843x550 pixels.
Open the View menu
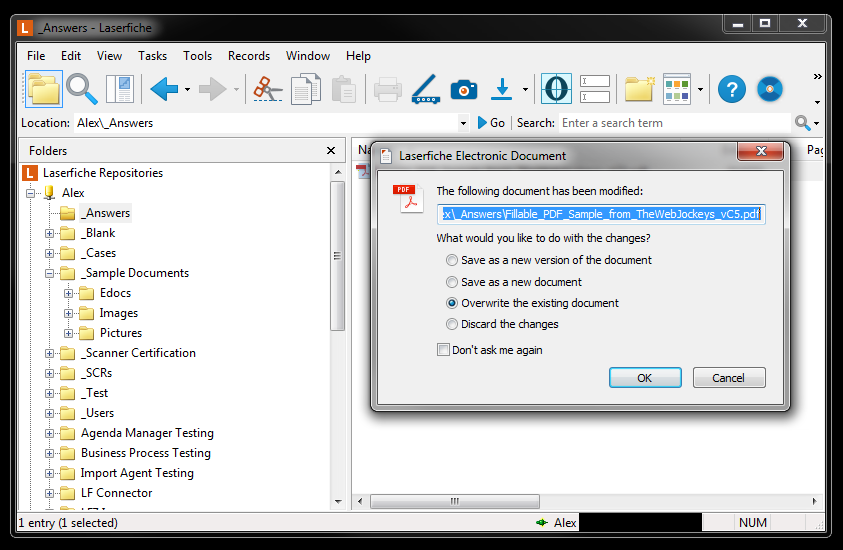[x=109, y=56]
